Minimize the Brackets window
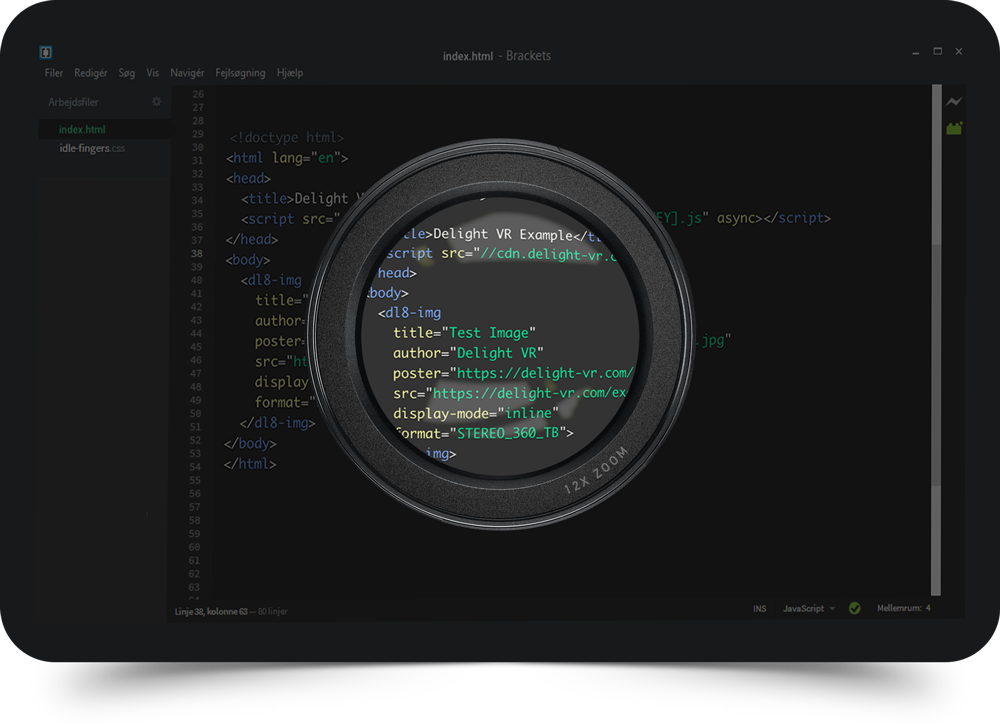 [916, 52]
